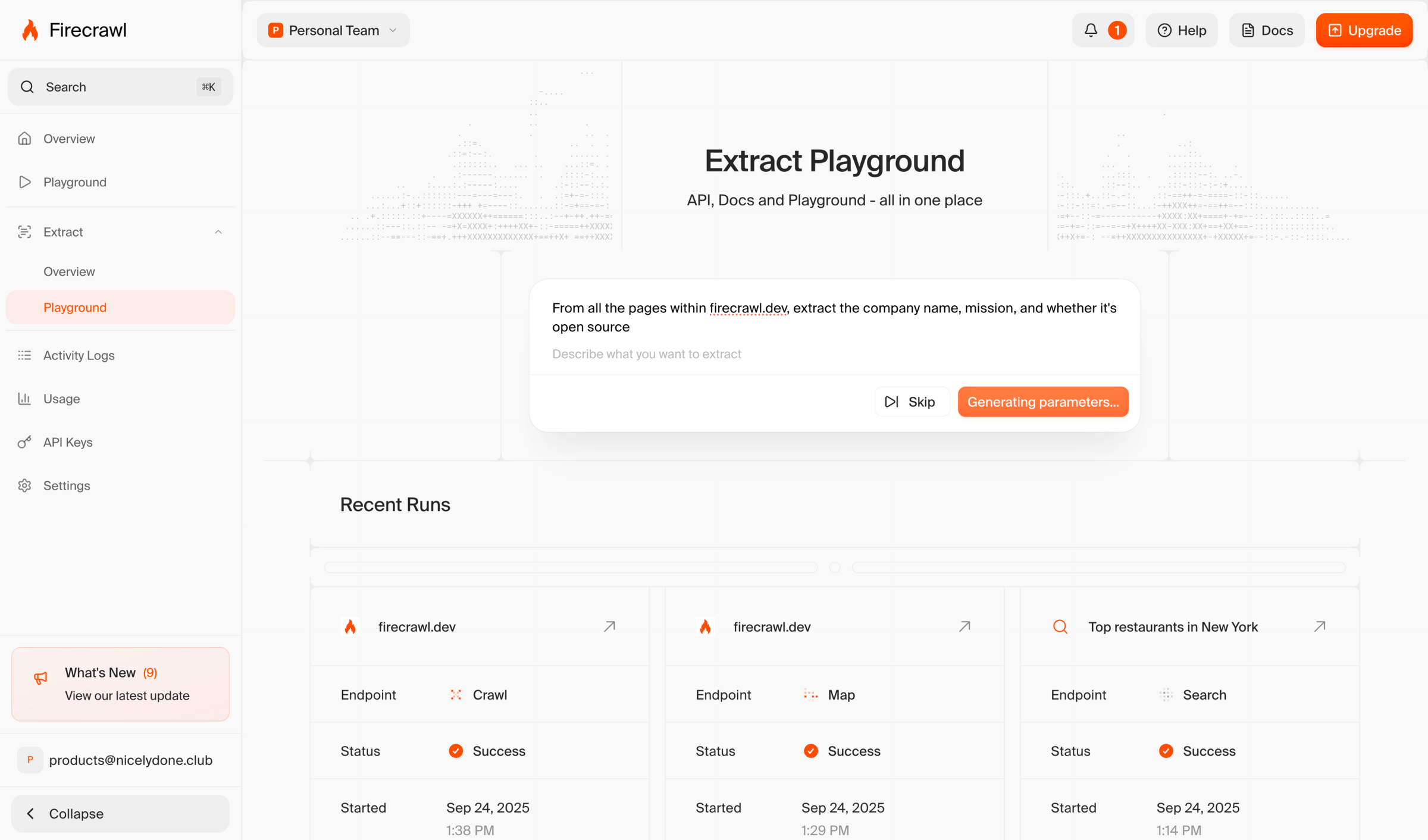Open API Keys key icon
The width and height of the screenshot is (1428, 840).
pos(24,442)
